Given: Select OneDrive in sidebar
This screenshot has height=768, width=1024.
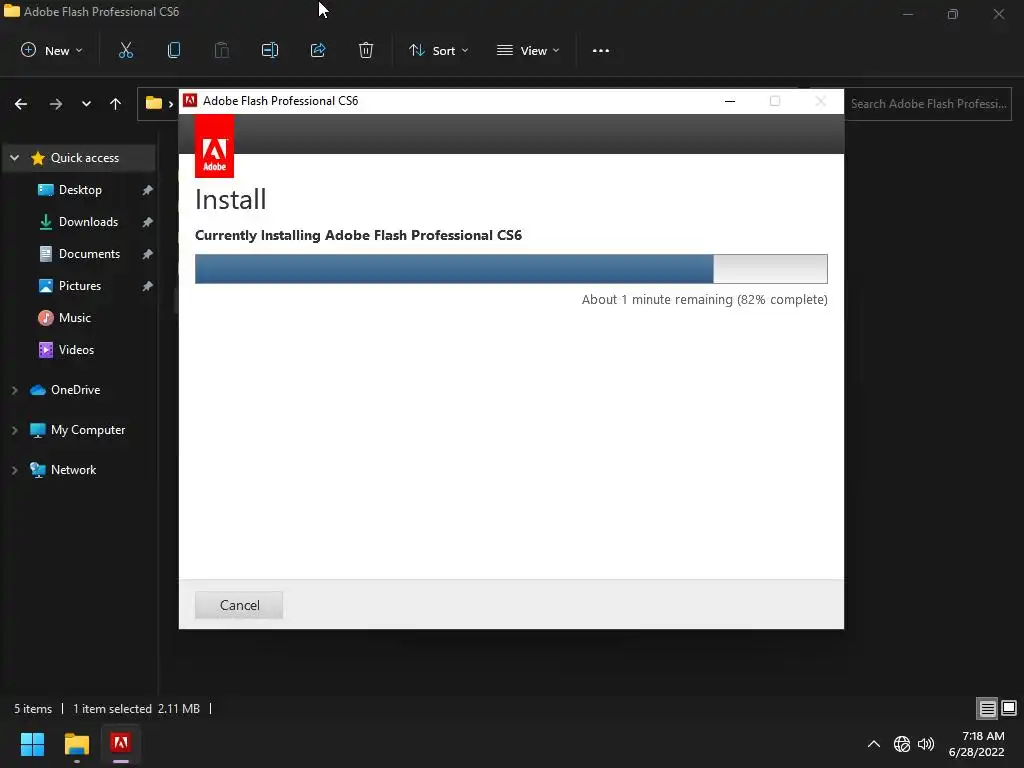Looking at the screenshot, I should (75, 390).
